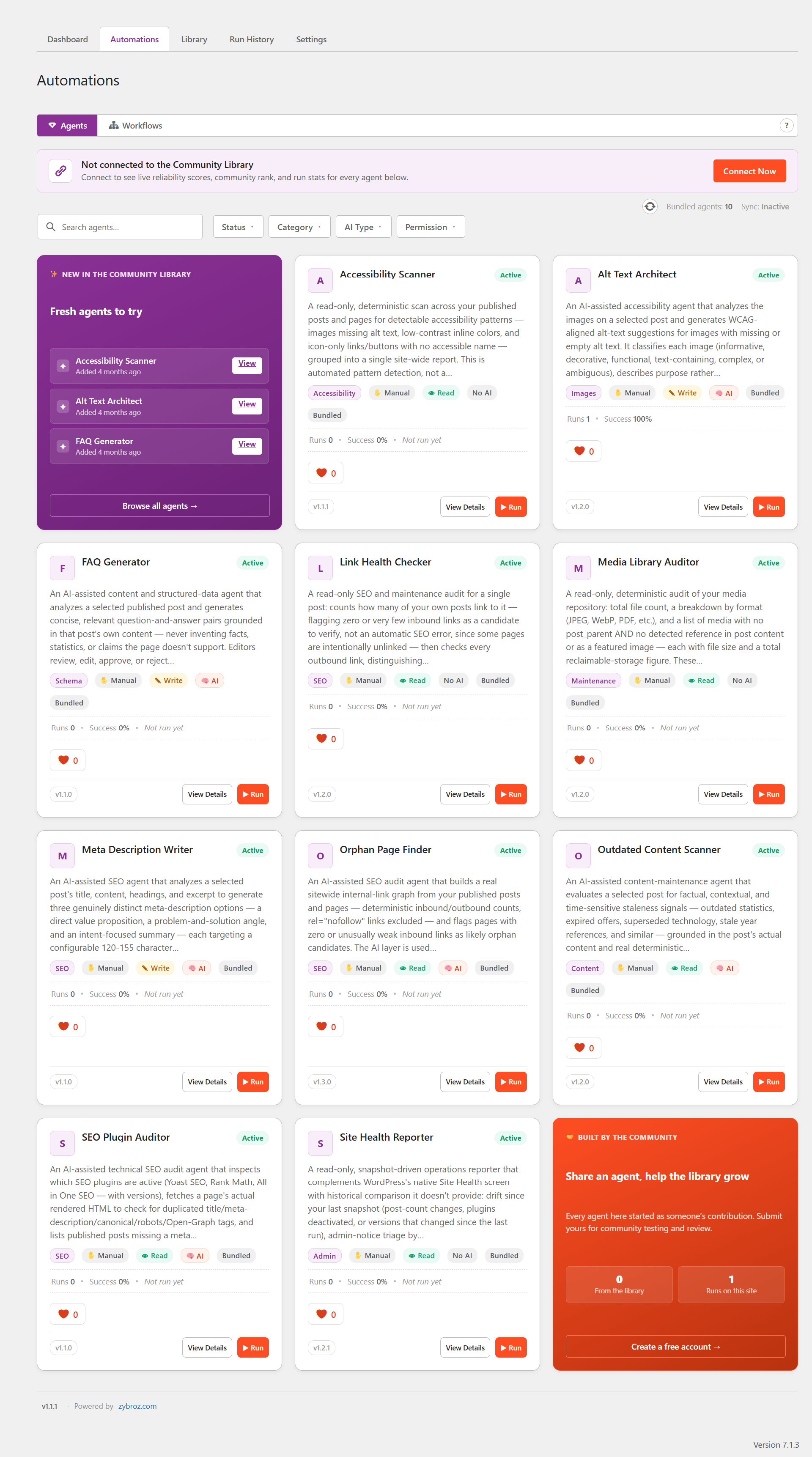The height and width of the screenshot is (1457, 812).
Task: Click the sparkle icon beside Alt Text Architect listing
Action: pos(63,407)
